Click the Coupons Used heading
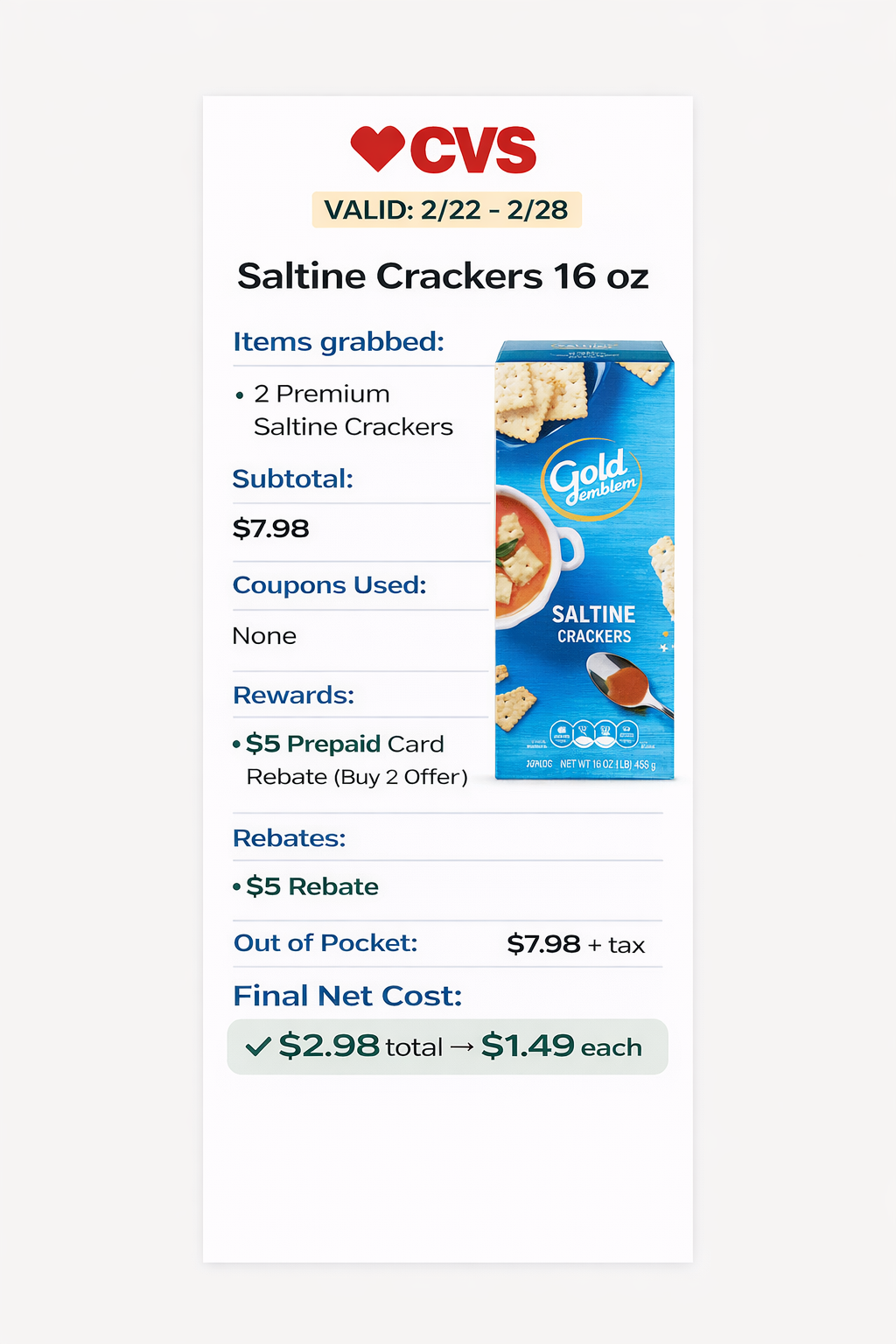The width and height of the screenshot is (896, 1344). (330, 585)
